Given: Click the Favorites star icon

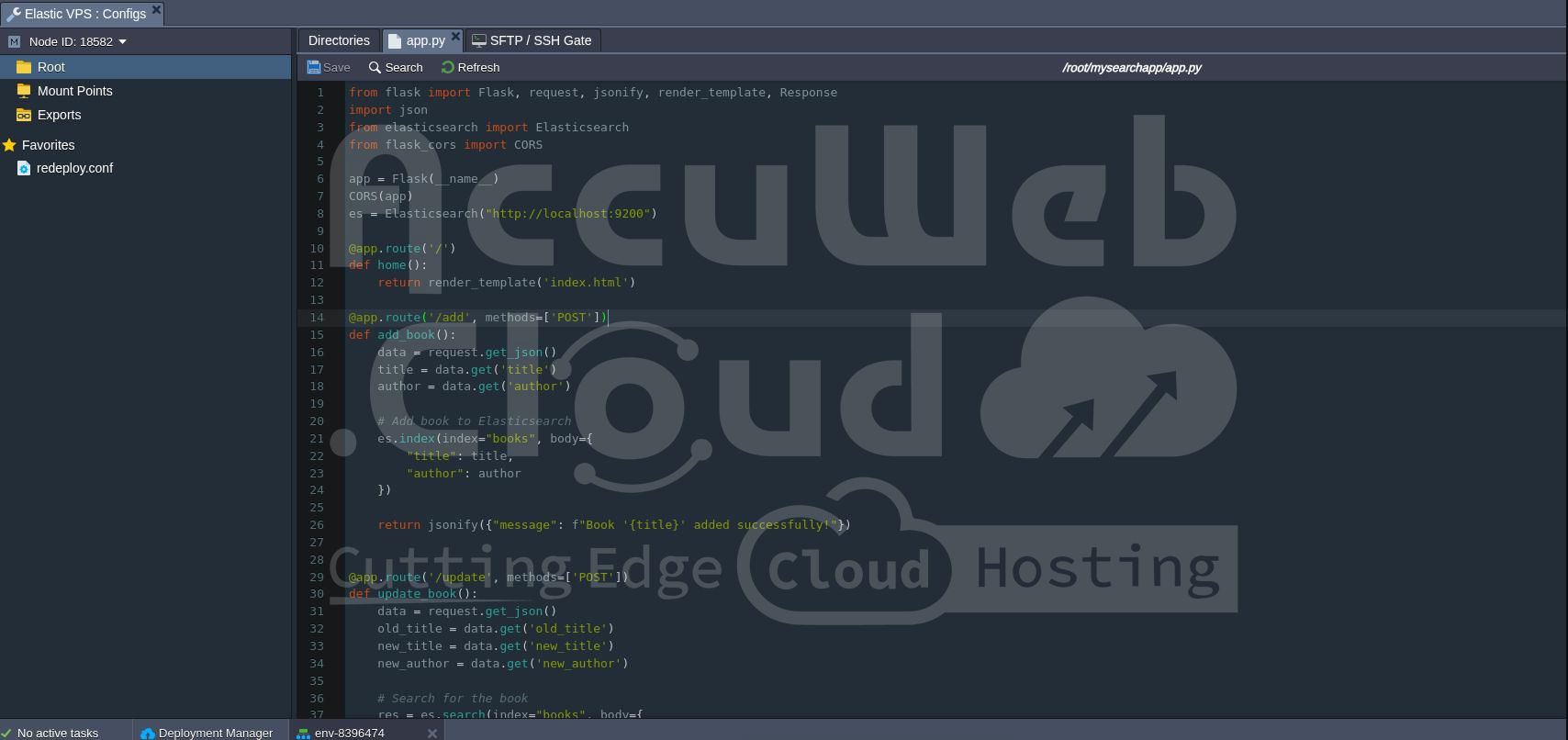Looking at the screenshot, I should tap(10, 145).
